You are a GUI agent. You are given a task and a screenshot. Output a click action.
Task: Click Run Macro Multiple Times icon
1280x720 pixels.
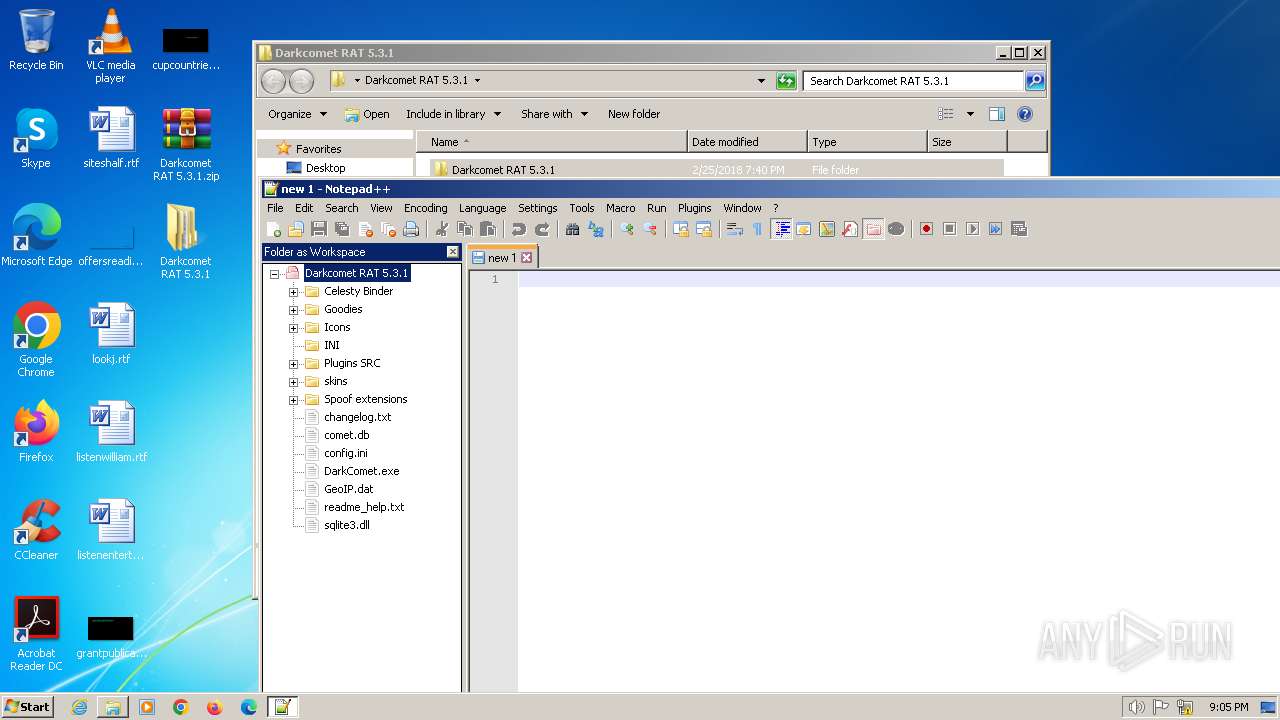pyautogui.click(x=995, y=229)
